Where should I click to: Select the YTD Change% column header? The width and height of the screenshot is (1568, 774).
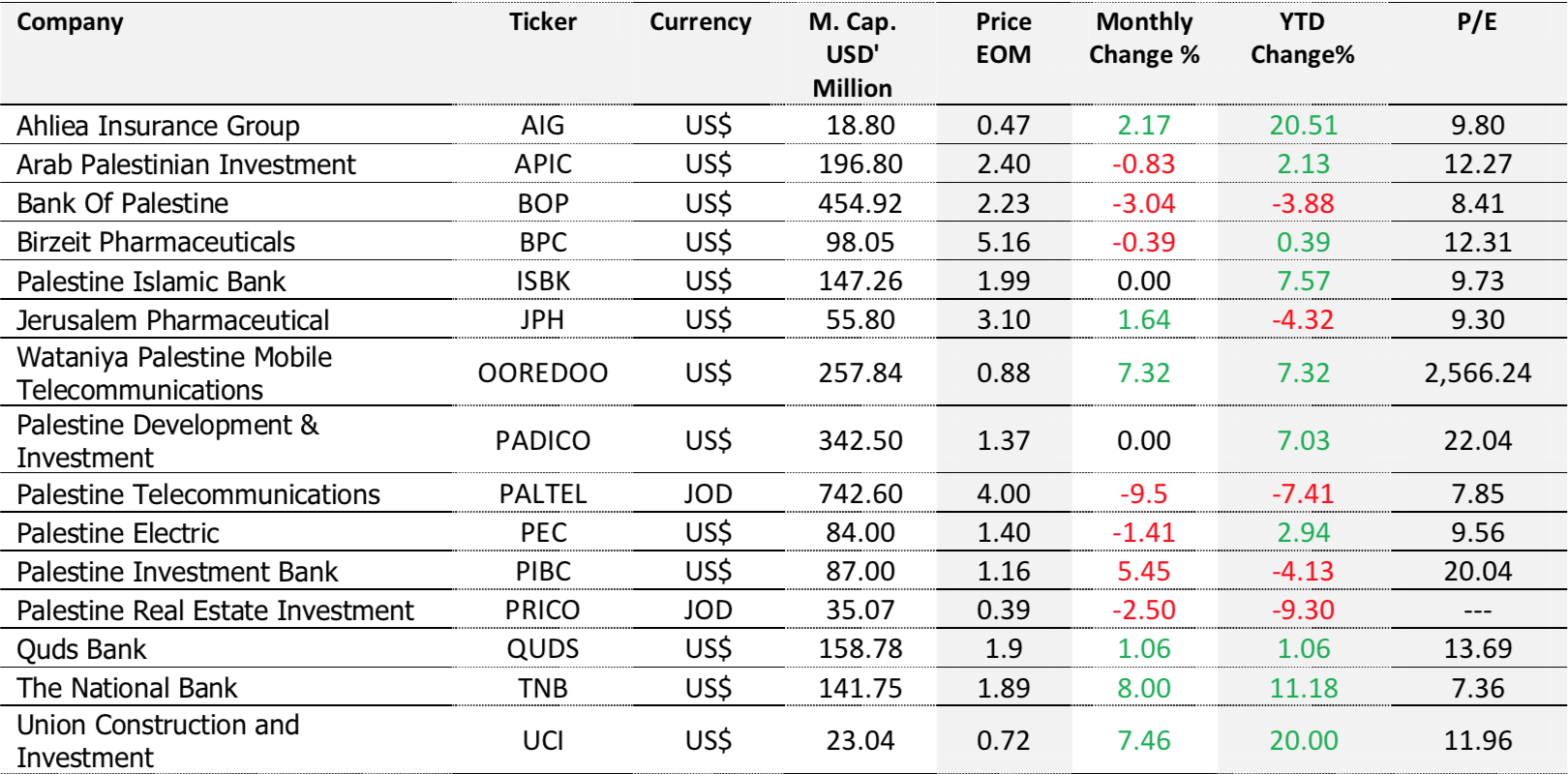(x=1302, y=39)
